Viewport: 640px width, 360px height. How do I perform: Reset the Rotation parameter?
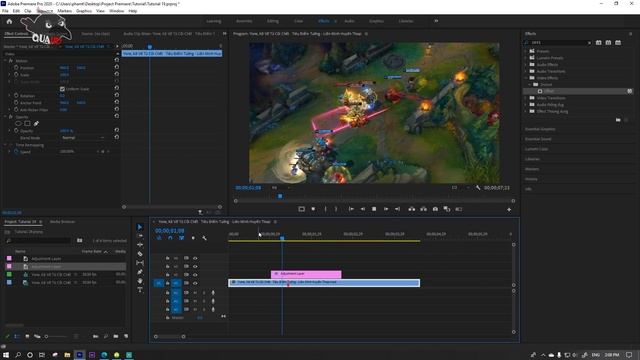117,96
